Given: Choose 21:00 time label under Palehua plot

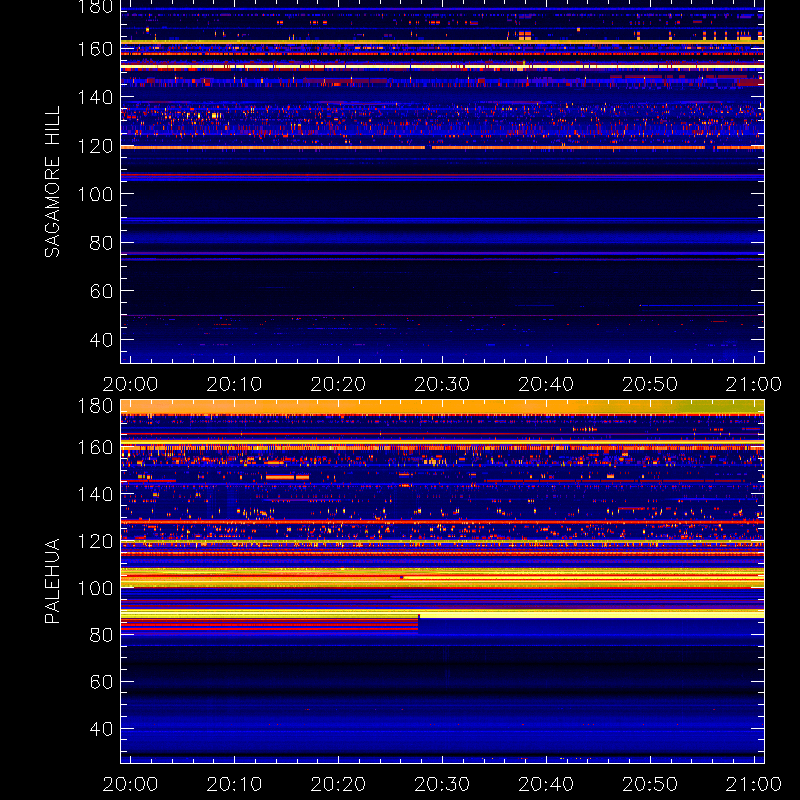Looking at the screenshot, I should 754,784.
